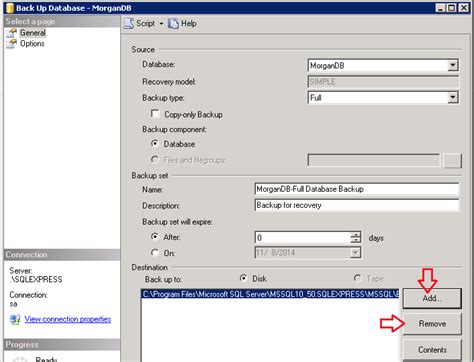Click the Help book icon
This screenshot has height=362, width=474.
173,24
